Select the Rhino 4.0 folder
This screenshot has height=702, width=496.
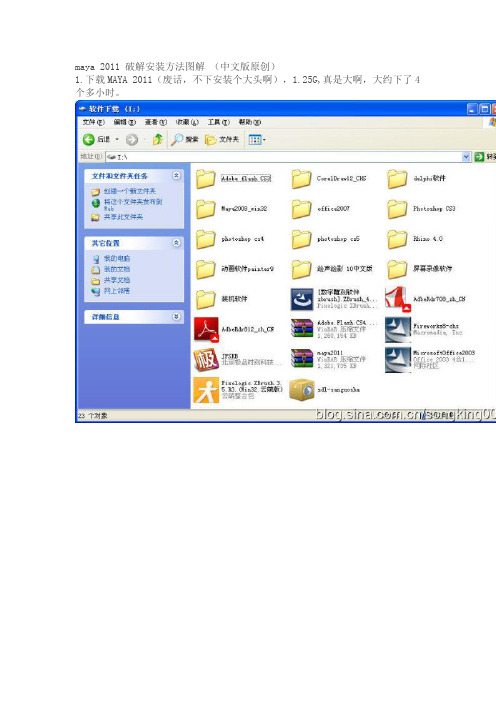pyautogui.click(x=415, y=239)
